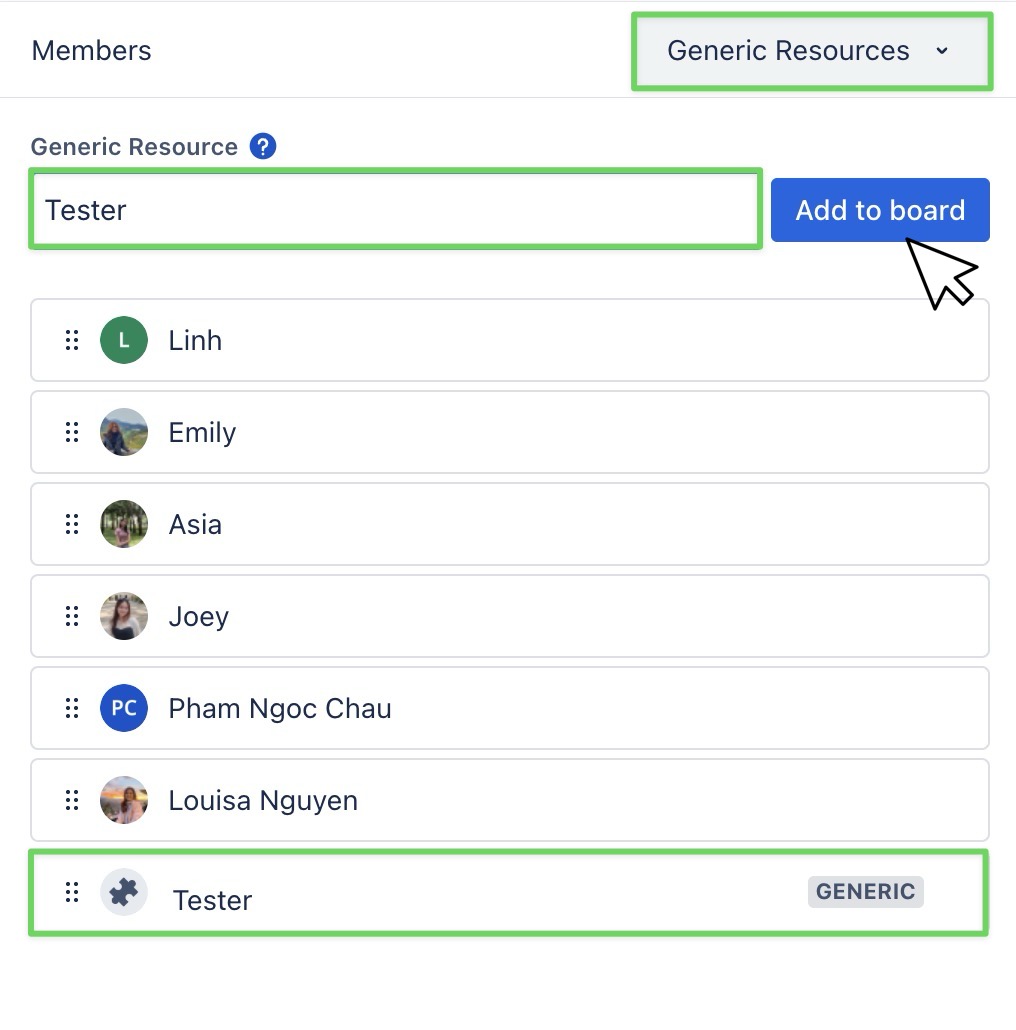Click Louisa Nguyen's profile photo
The image size is (1016, 1030).
tap(124, 800)
